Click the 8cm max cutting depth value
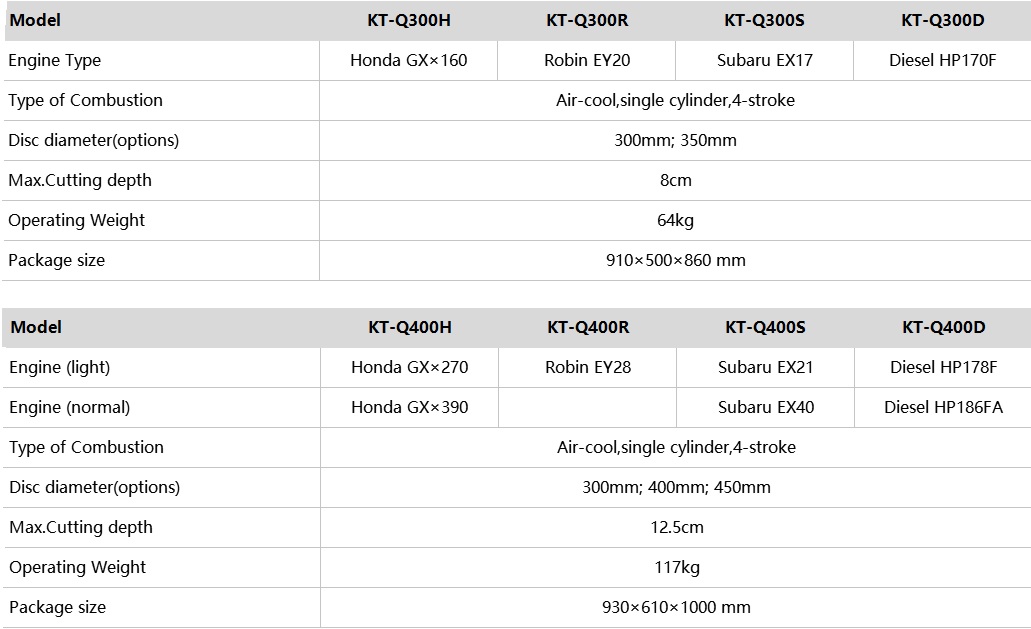The height and width of the screenshot is (629, 1031). tap(675, 180)
